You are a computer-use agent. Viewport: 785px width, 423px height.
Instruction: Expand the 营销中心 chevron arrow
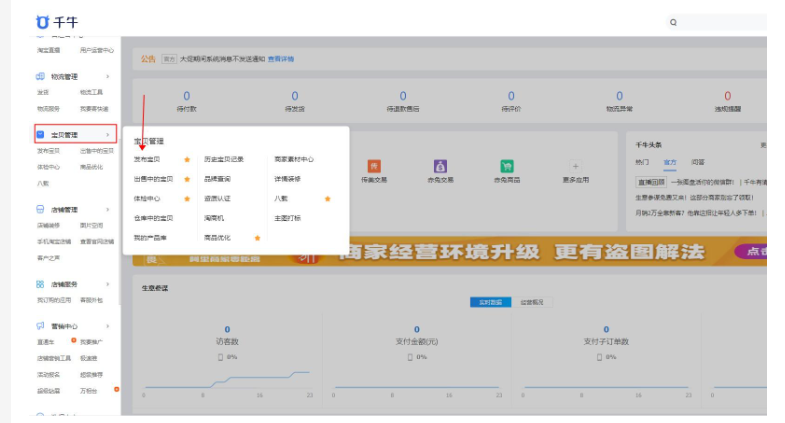pyautogui.click(x=108, y=326)
